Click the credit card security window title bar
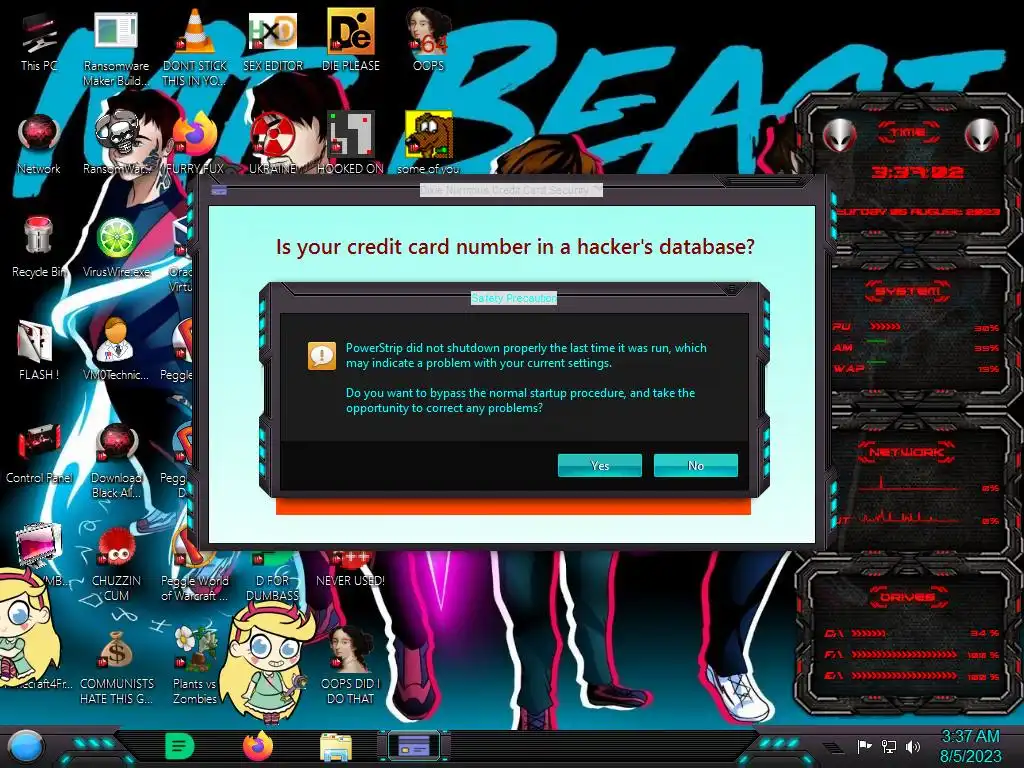 [x=511, y=190]
